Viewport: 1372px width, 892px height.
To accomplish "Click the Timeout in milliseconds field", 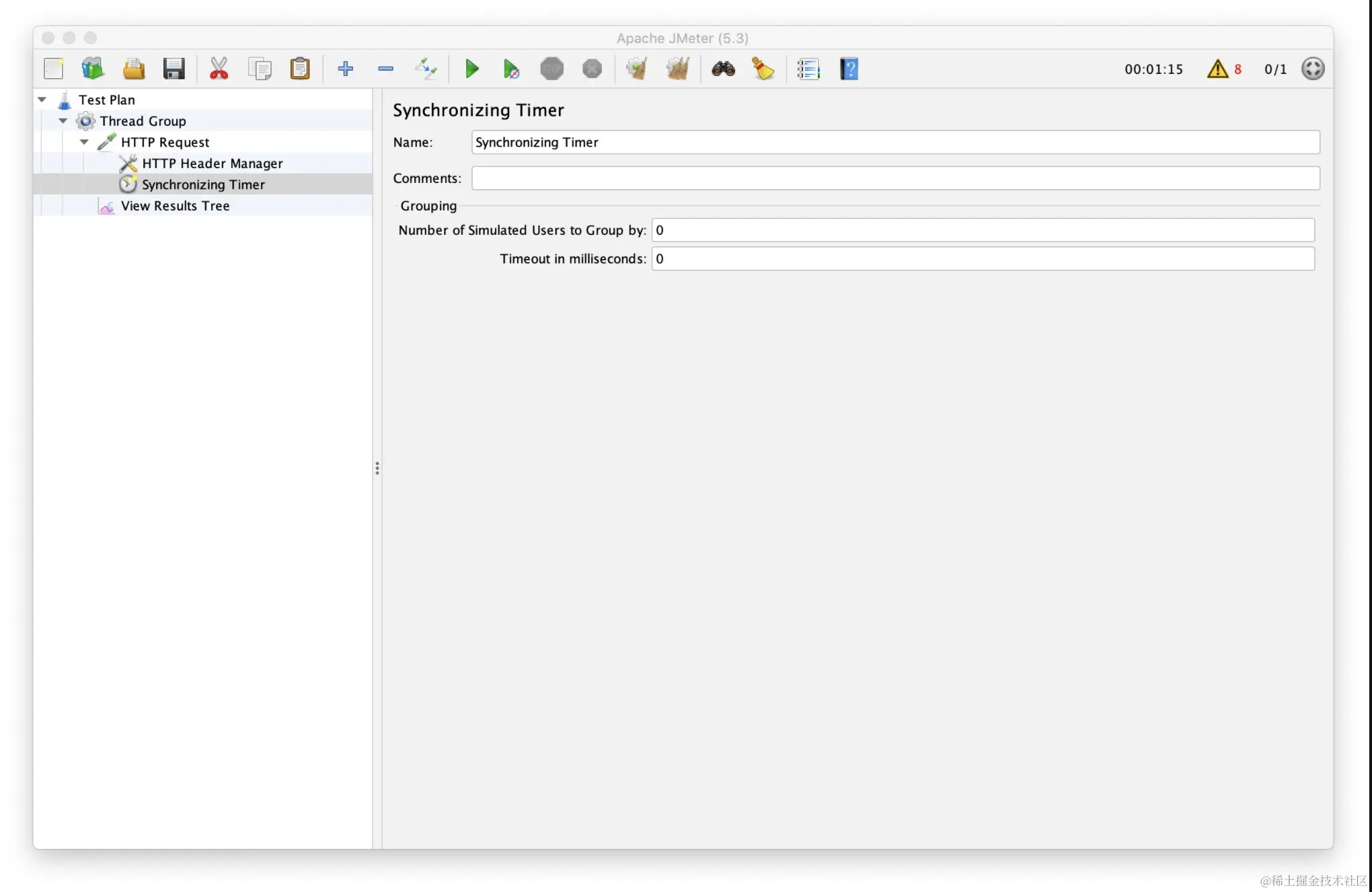I will point(982,259).
